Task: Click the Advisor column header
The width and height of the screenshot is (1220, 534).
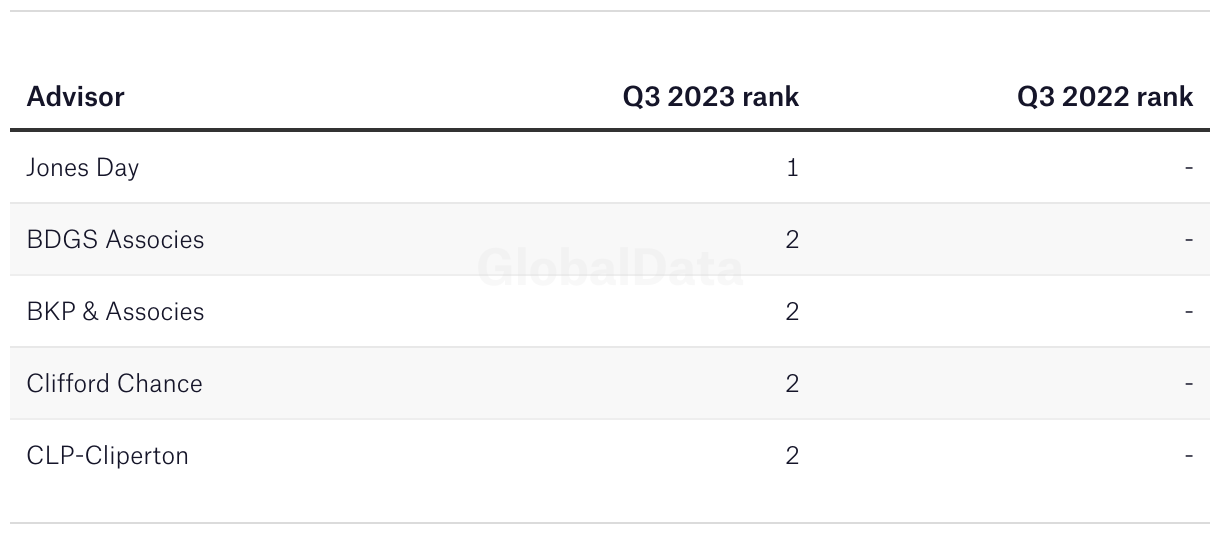Action: point(75,97)
